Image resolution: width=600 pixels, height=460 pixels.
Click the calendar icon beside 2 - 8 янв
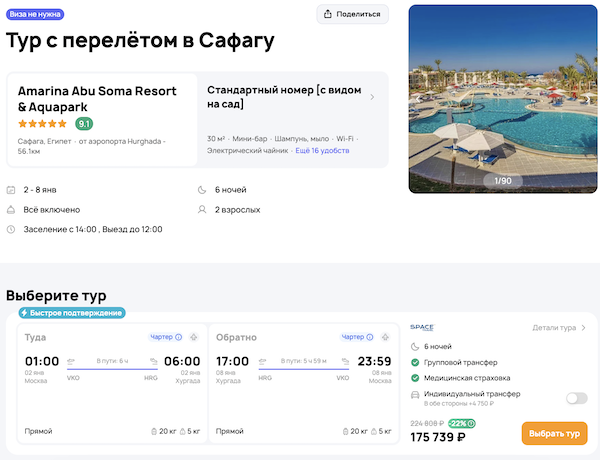pyautogui.click(x=11, y=190)
